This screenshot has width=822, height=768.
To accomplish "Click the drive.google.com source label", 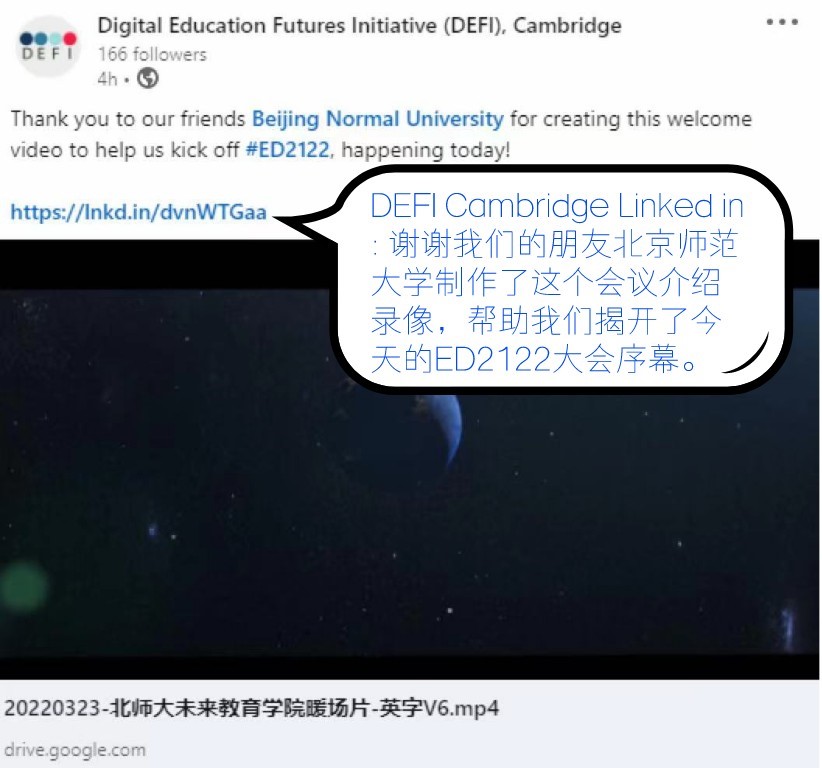I will click(74, 750).
